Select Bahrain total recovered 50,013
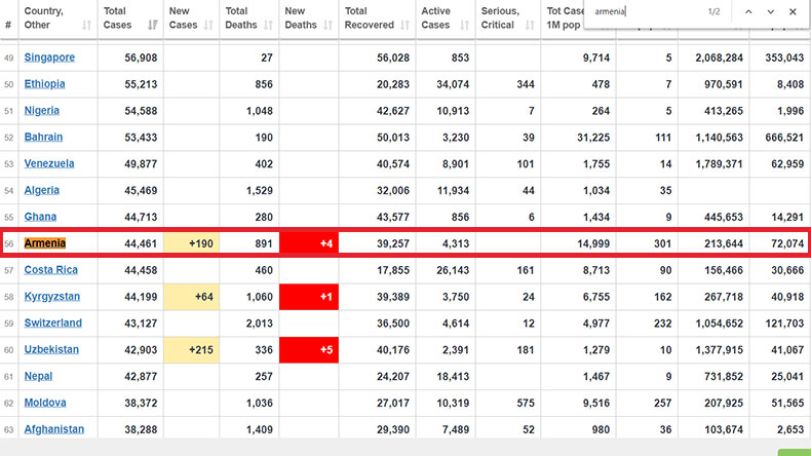Image resolution: width=811 pixels, height=456 pixels. click(x=393, y=138)
